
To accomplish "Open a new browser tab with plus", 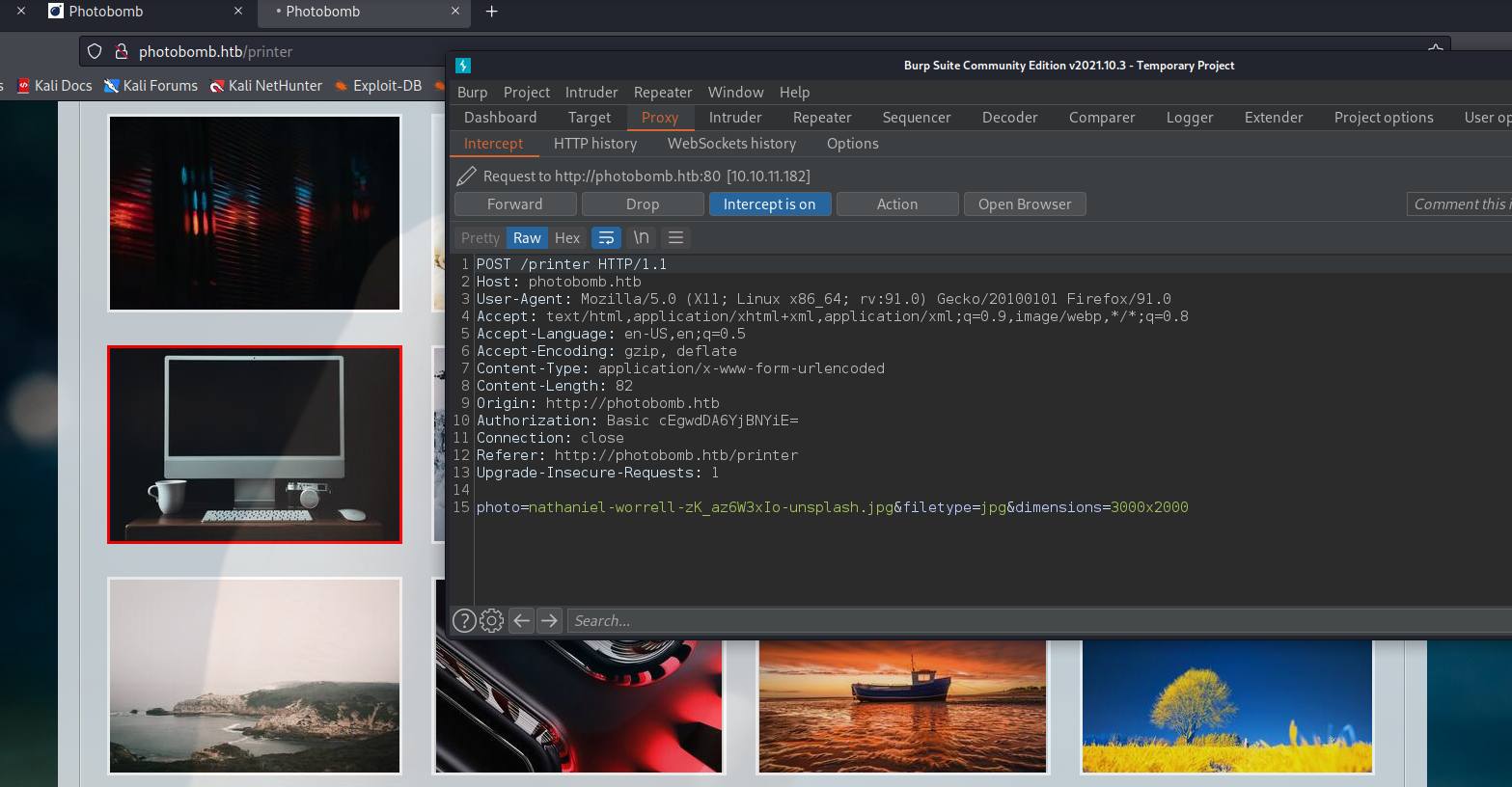I will 492,12.
